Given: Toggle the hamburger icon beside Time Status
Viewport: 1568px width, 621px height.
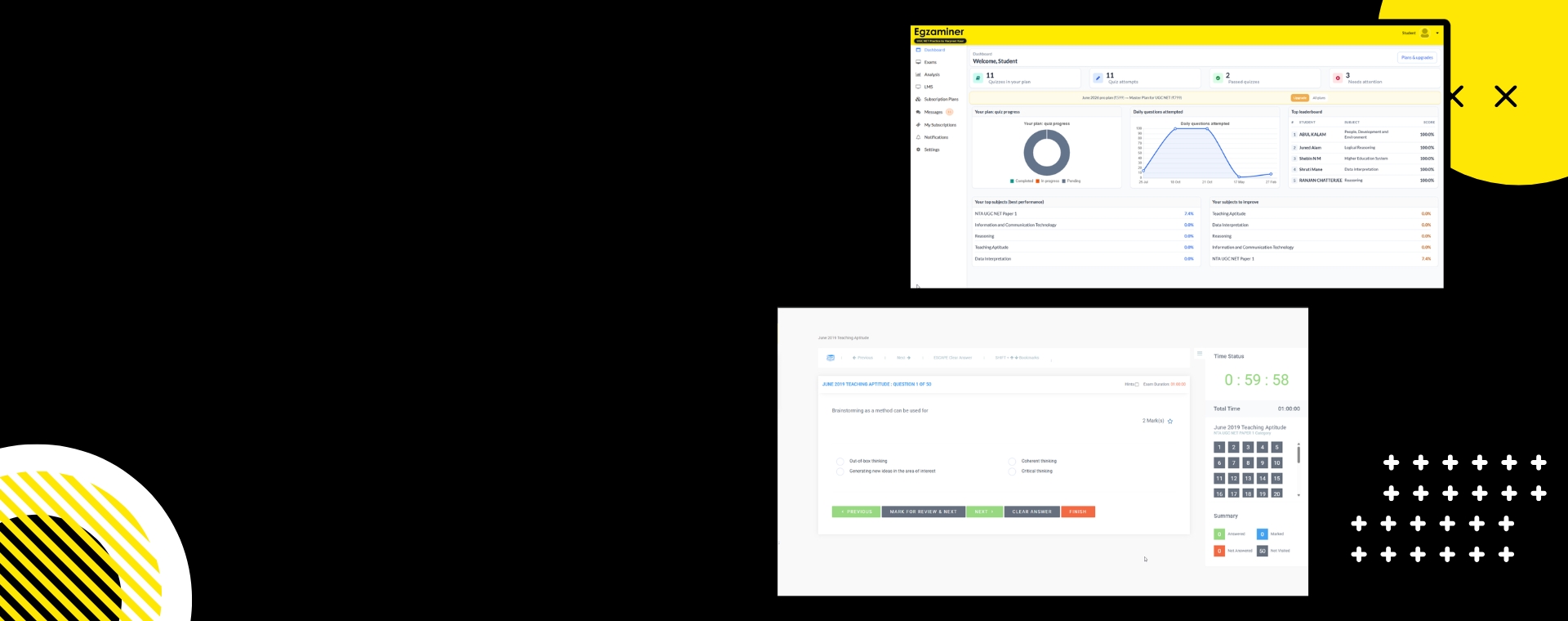Looking at the screenshot, I should click(1200, 354).
